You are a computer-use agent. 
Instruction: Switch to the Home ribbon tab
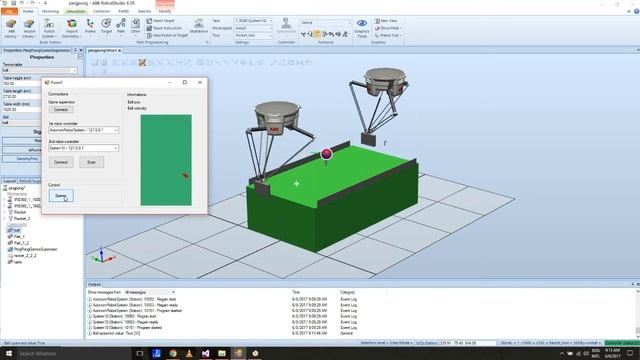click(x=28, y=11)
